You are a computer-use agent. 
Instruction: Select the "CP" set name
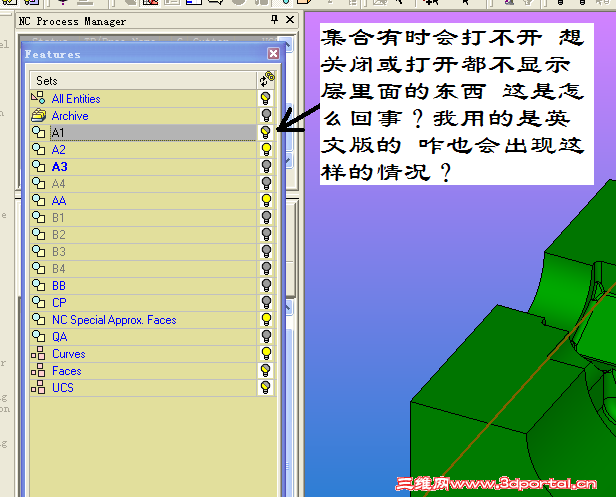(59, 303)
